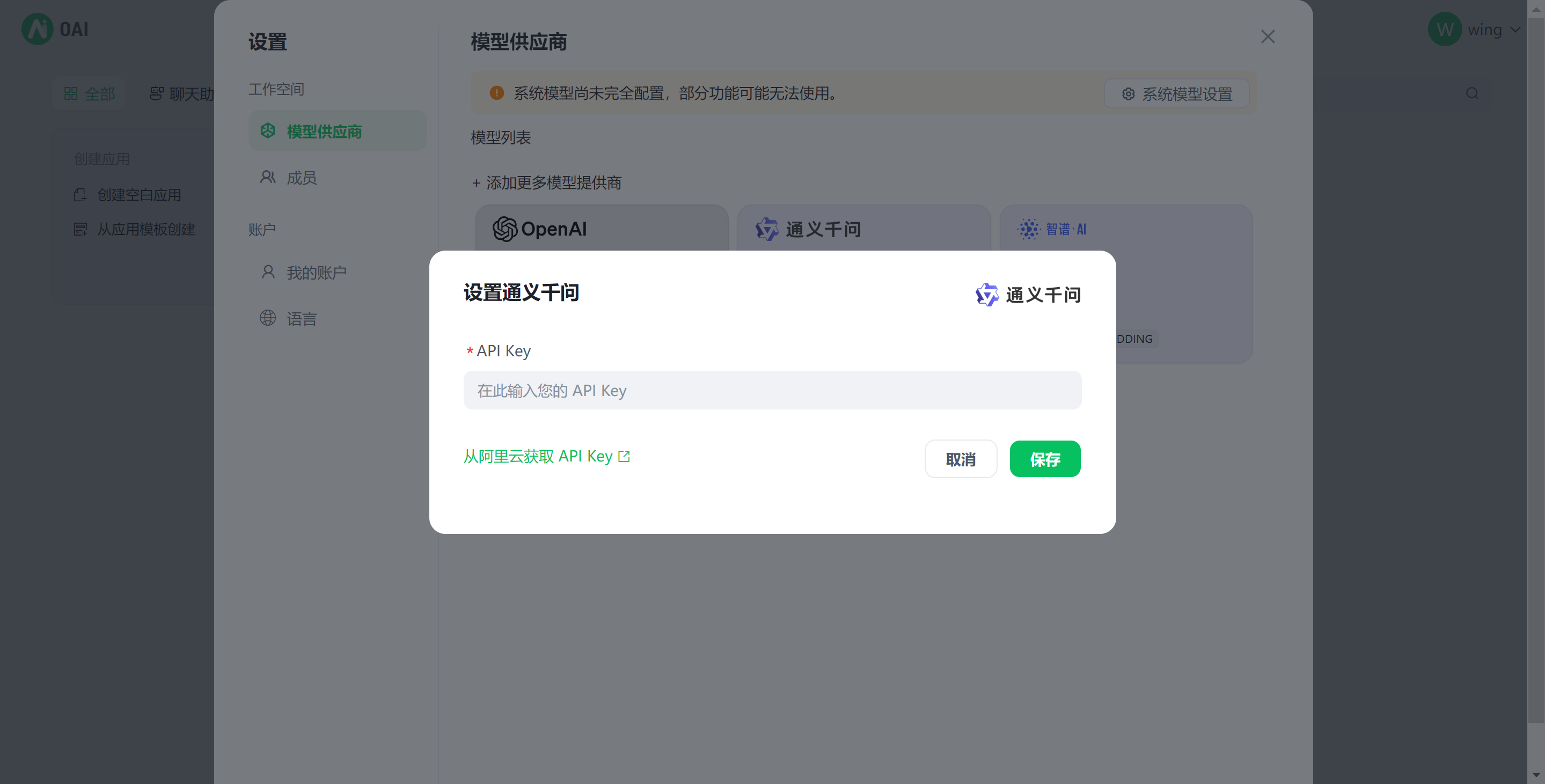Close the settings panel with the X
The image size is (1545, 784).
[x=1268, y=36]
